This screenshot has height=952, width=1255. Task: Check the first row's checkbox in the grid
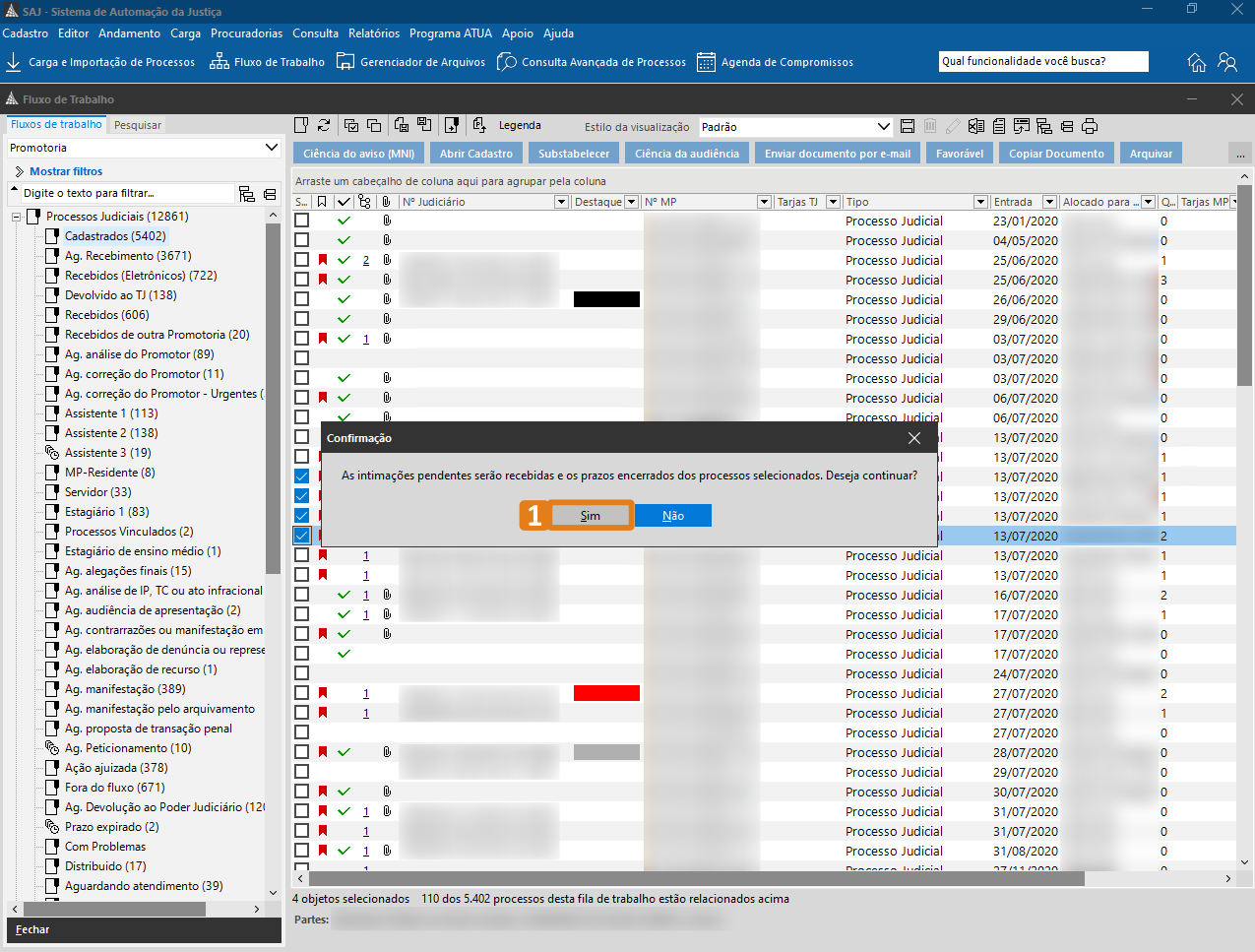pyautogui.click(x=302, y=221)
